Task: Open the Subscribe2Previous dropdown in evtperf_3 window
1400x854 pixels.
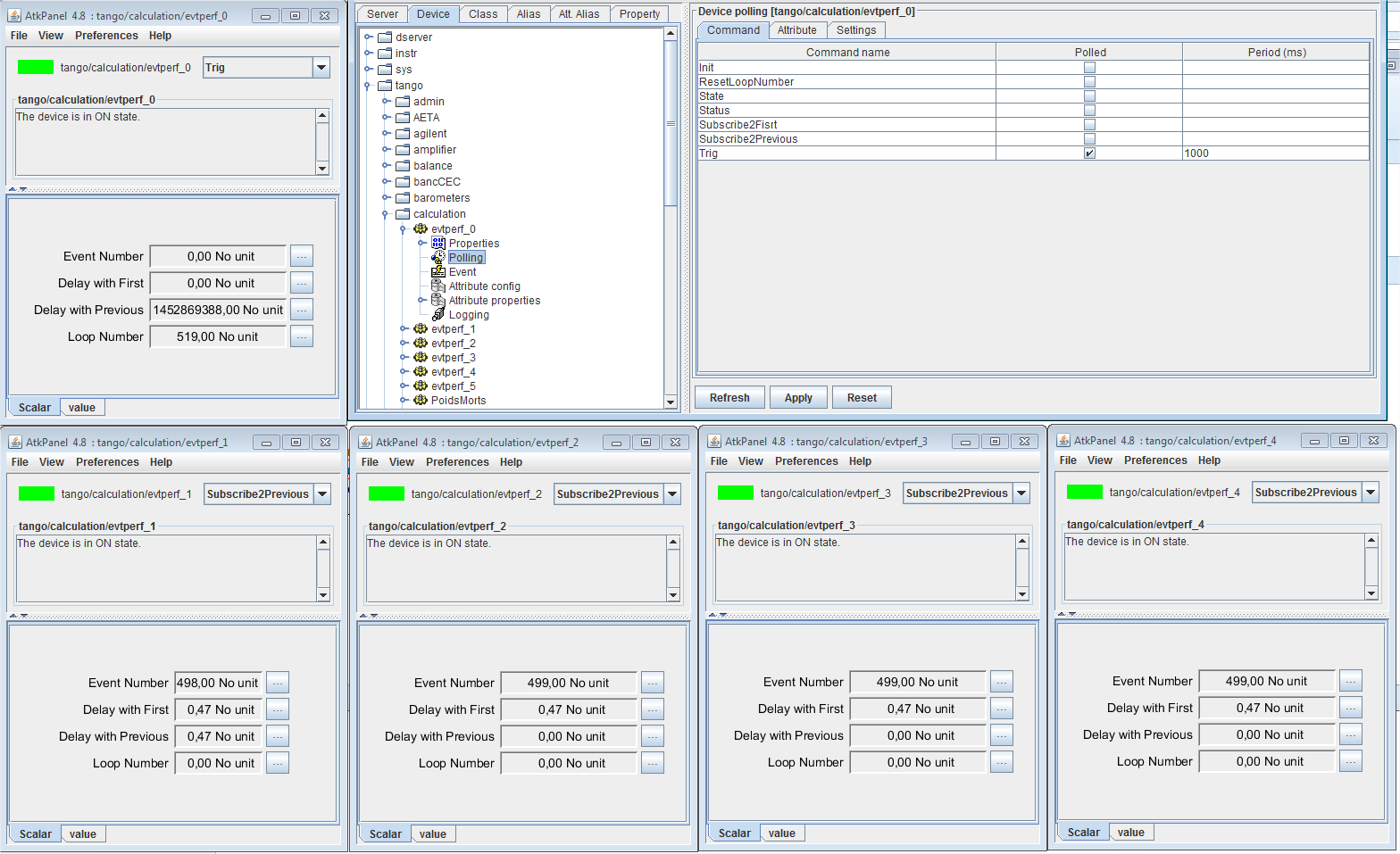Action: click(1021, 493)
